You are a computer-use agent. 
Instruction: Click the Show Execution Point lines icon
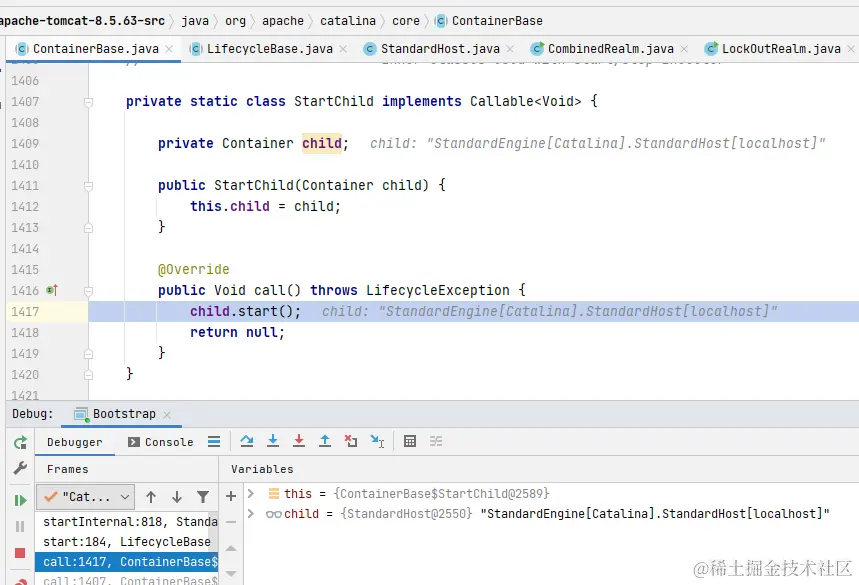[214, 441]
